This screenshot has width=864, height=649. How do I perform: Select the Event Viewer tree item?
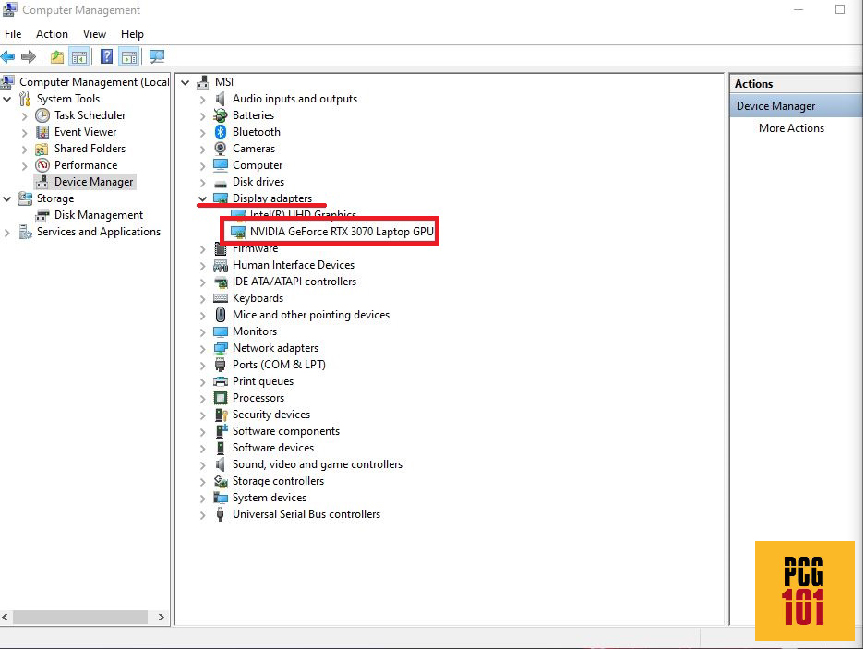tap(84, 131)
